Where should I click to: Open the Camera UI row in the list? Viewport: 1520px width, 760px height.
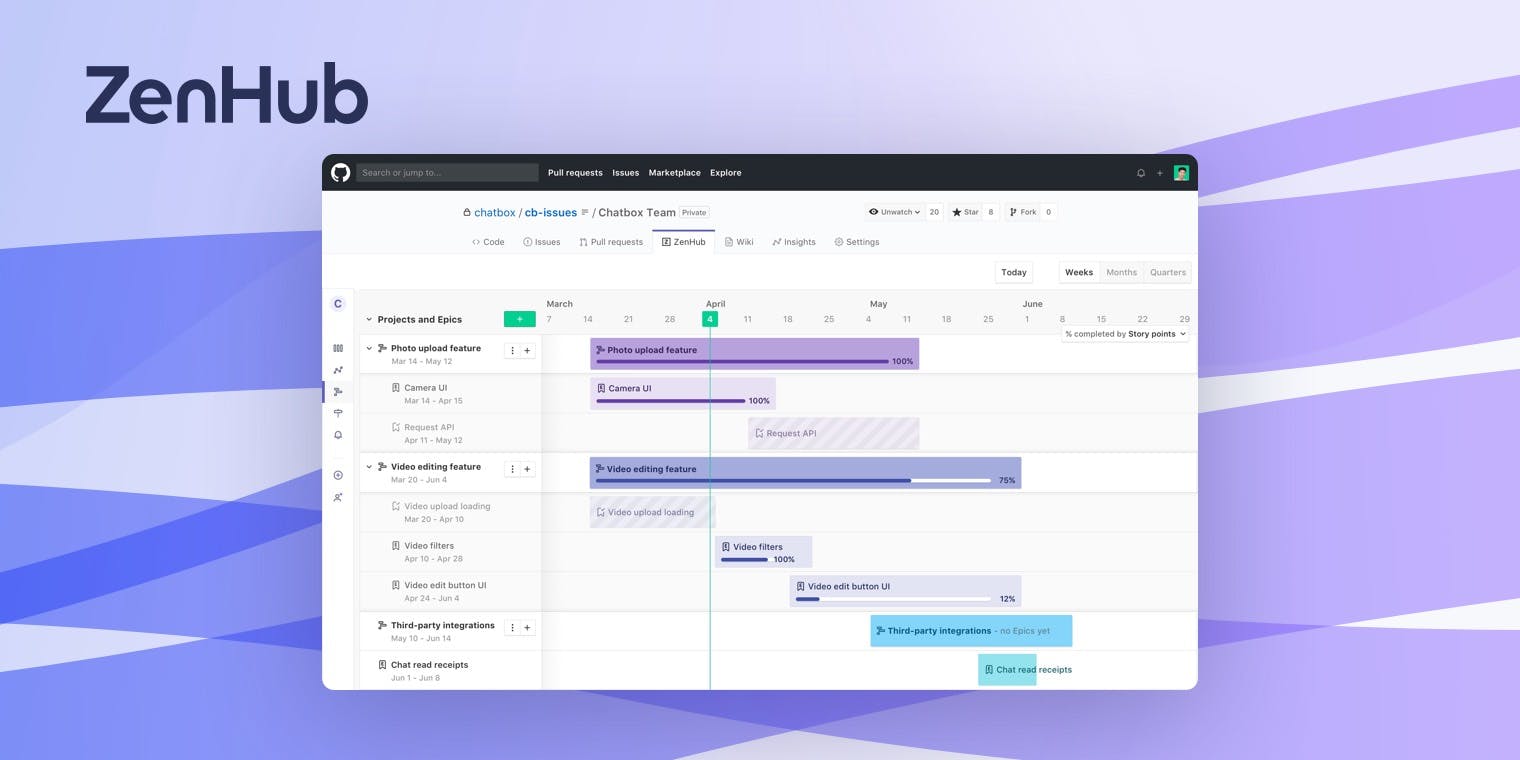click(450, 394)
